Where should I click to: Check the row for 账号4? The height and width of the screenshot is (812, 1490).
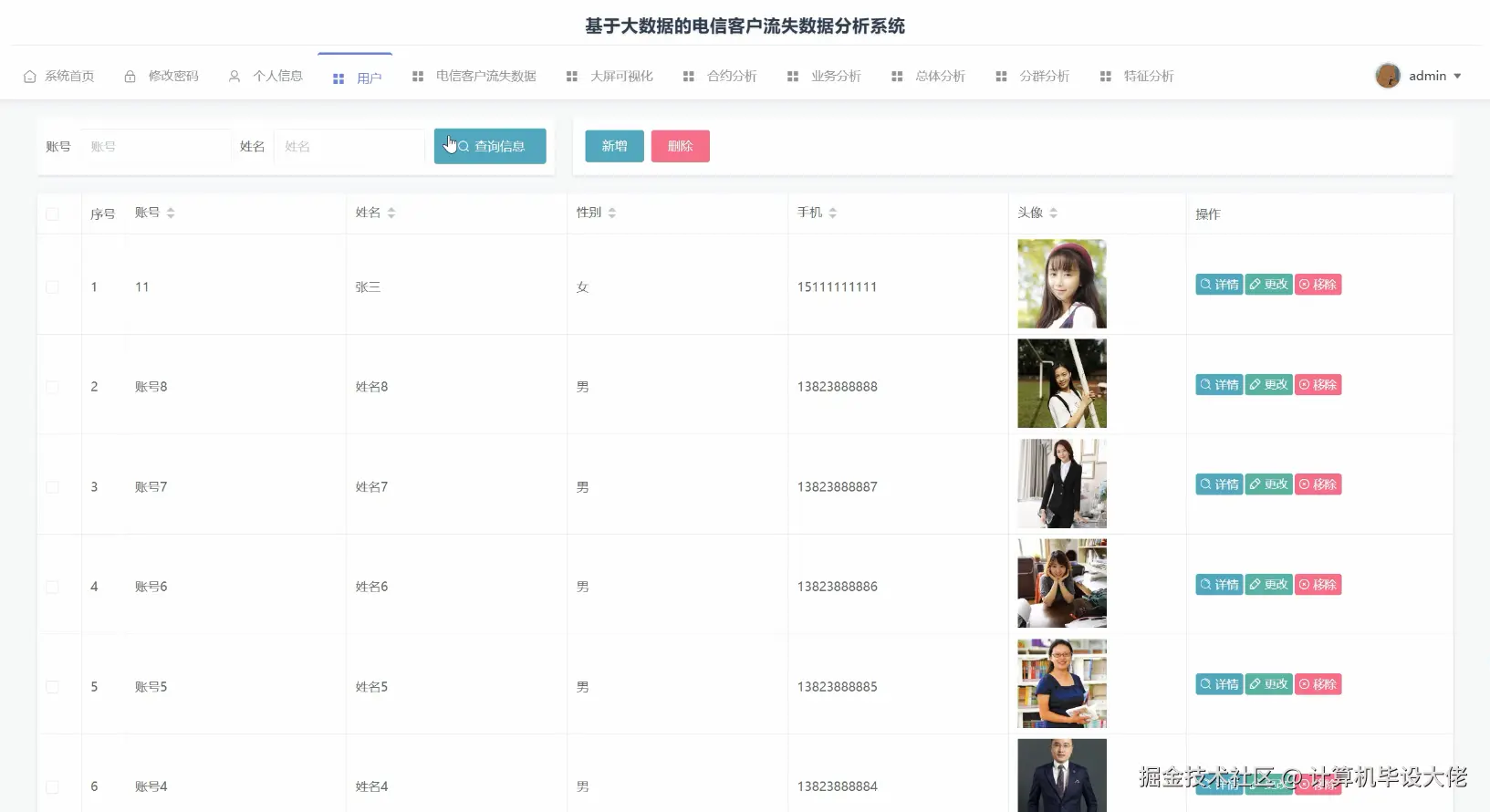point(52,786)
